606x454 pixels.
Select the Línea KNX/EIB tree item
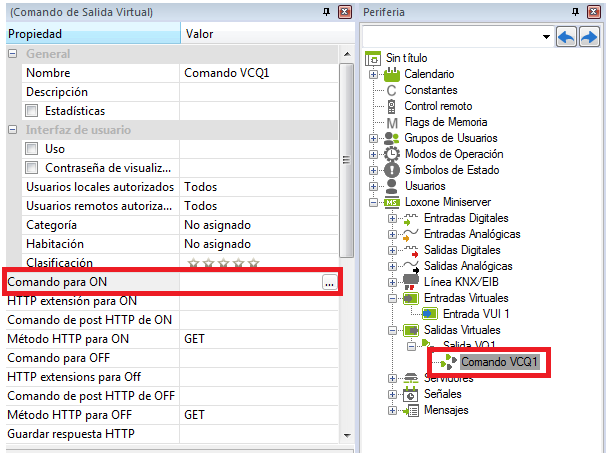click(x=461, y=282)
